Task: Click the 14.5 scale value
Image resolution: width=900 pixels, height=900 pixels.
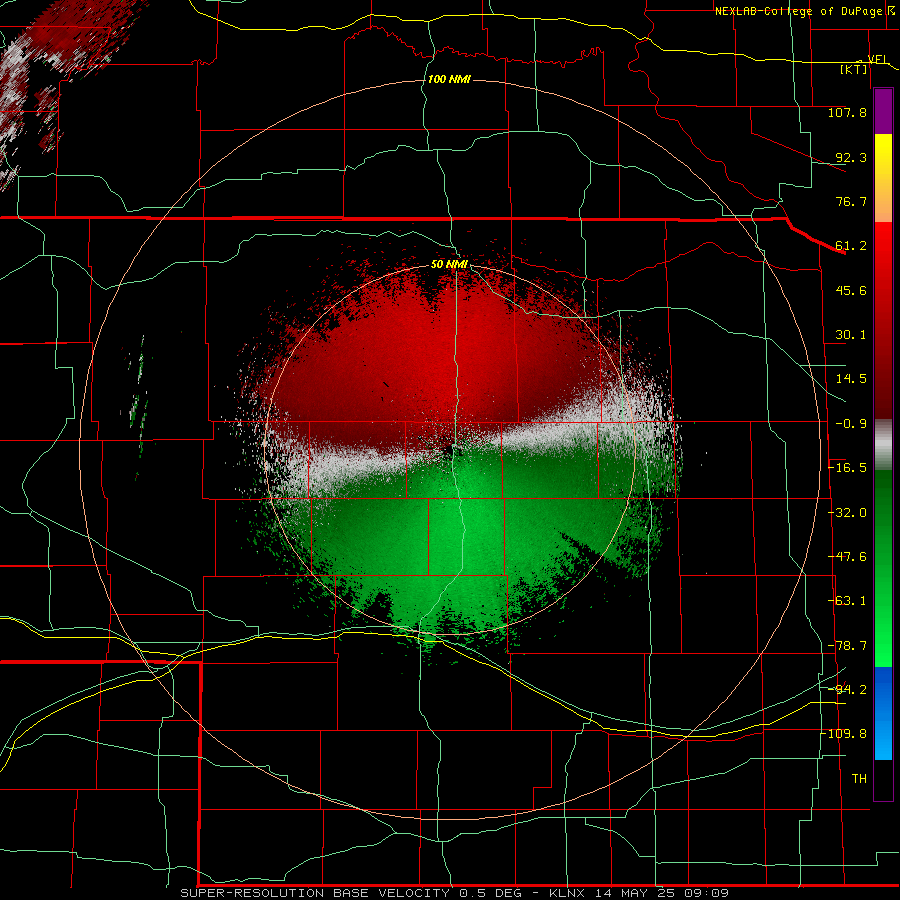Action: coord(851,379)
